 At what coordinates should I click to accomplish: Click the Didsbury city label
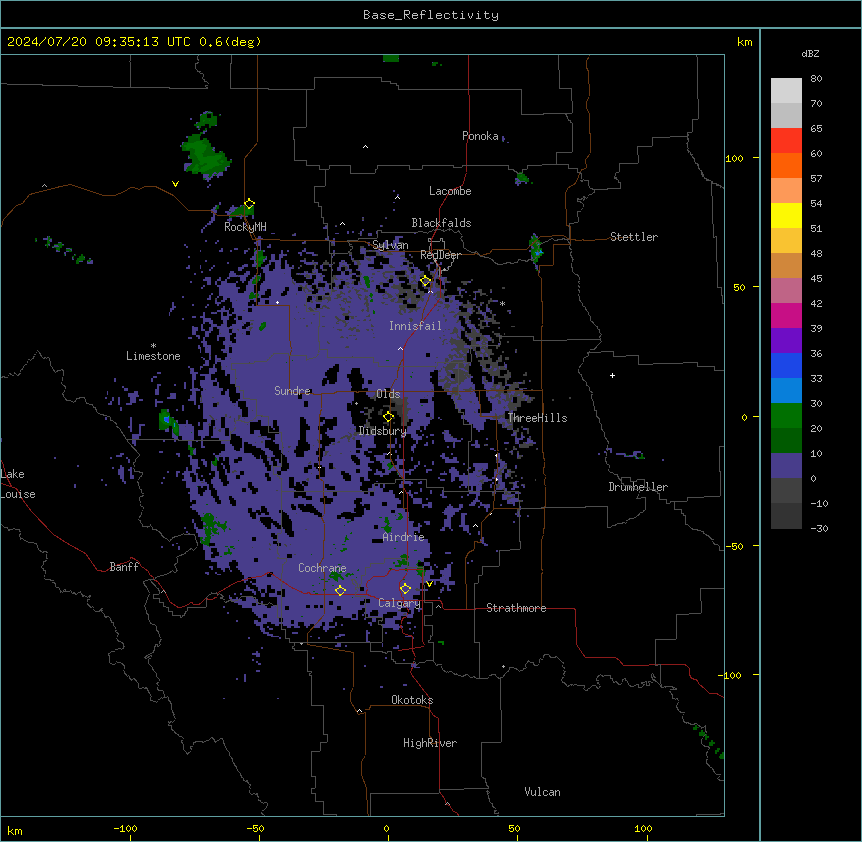[382, 431]
